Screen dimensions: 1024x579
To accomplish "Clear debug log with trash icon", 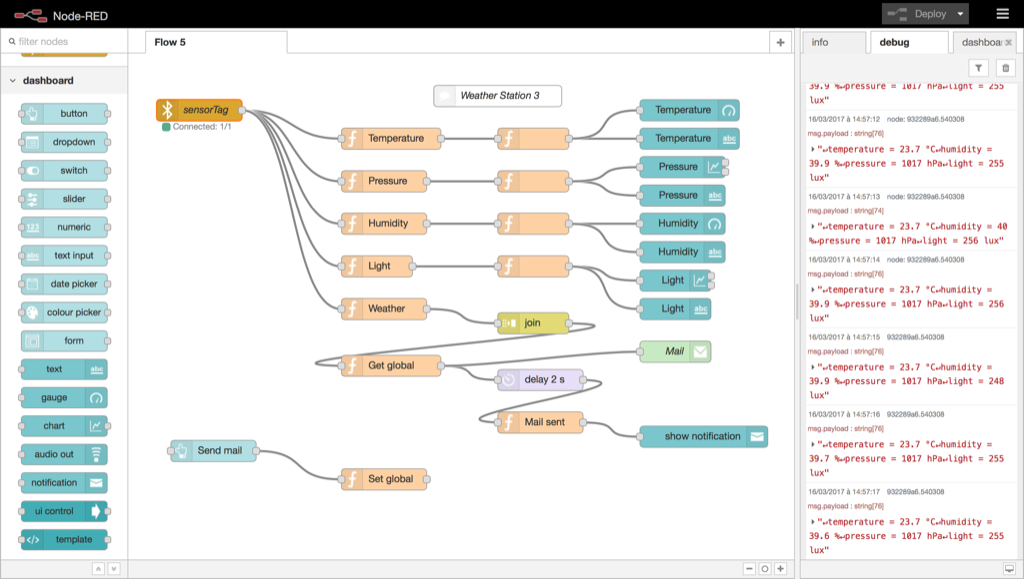I will click(1006, 68).
